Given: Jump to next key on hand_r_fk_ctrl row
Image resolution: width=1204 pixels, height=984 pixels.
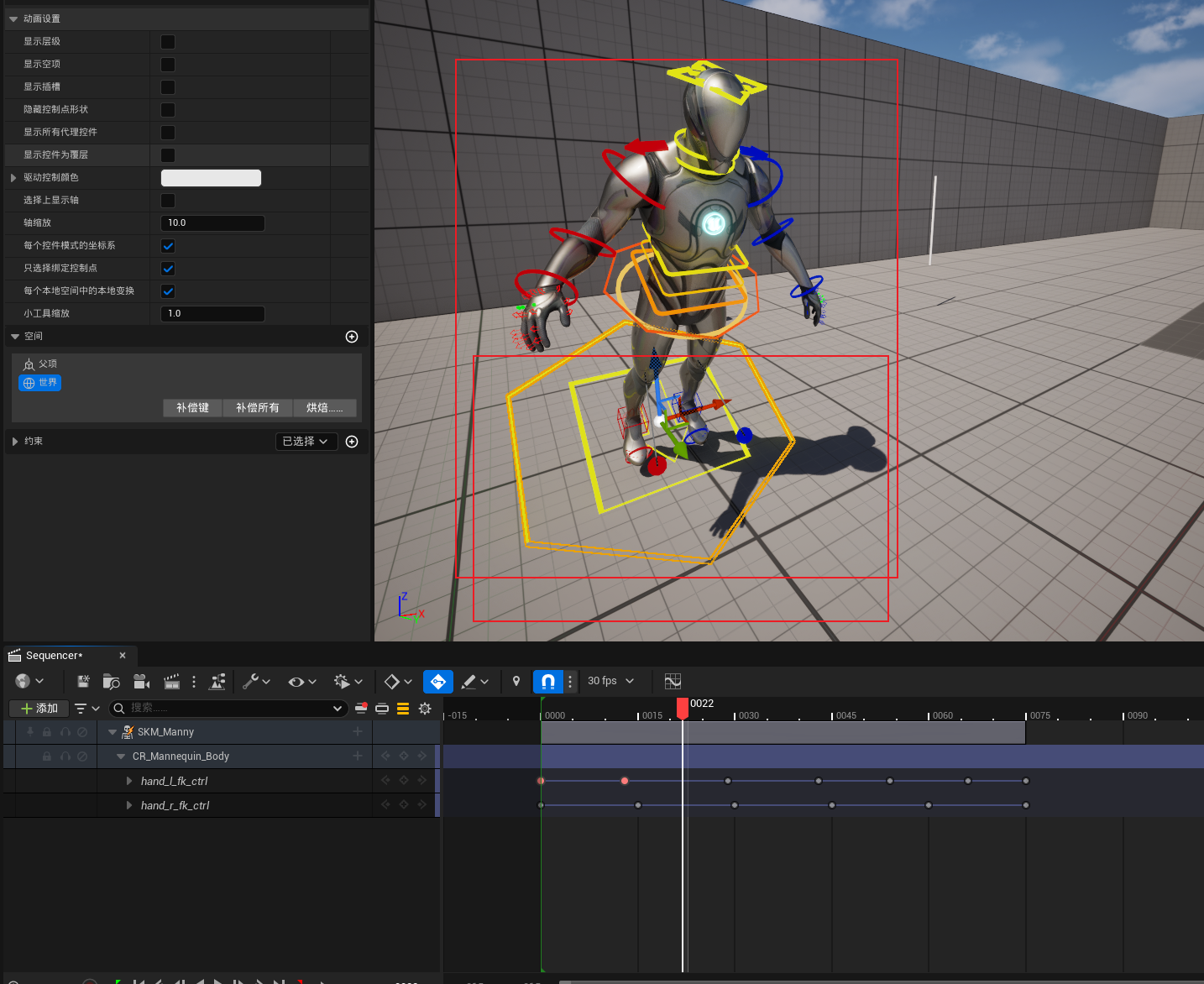Looking at the screenshot, I should [421, 805].
